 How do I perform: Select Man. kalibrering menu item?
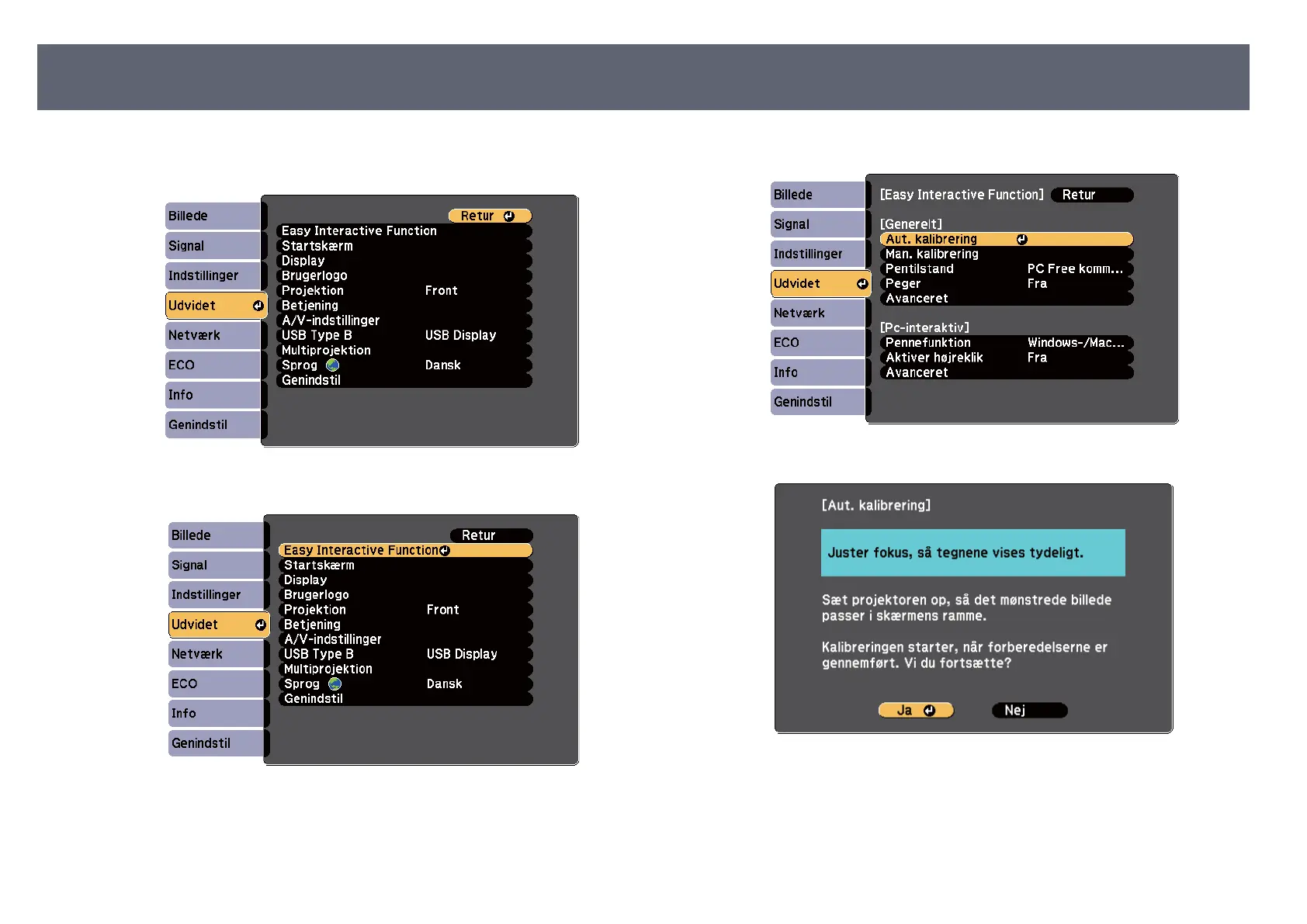coord(1006,254)
